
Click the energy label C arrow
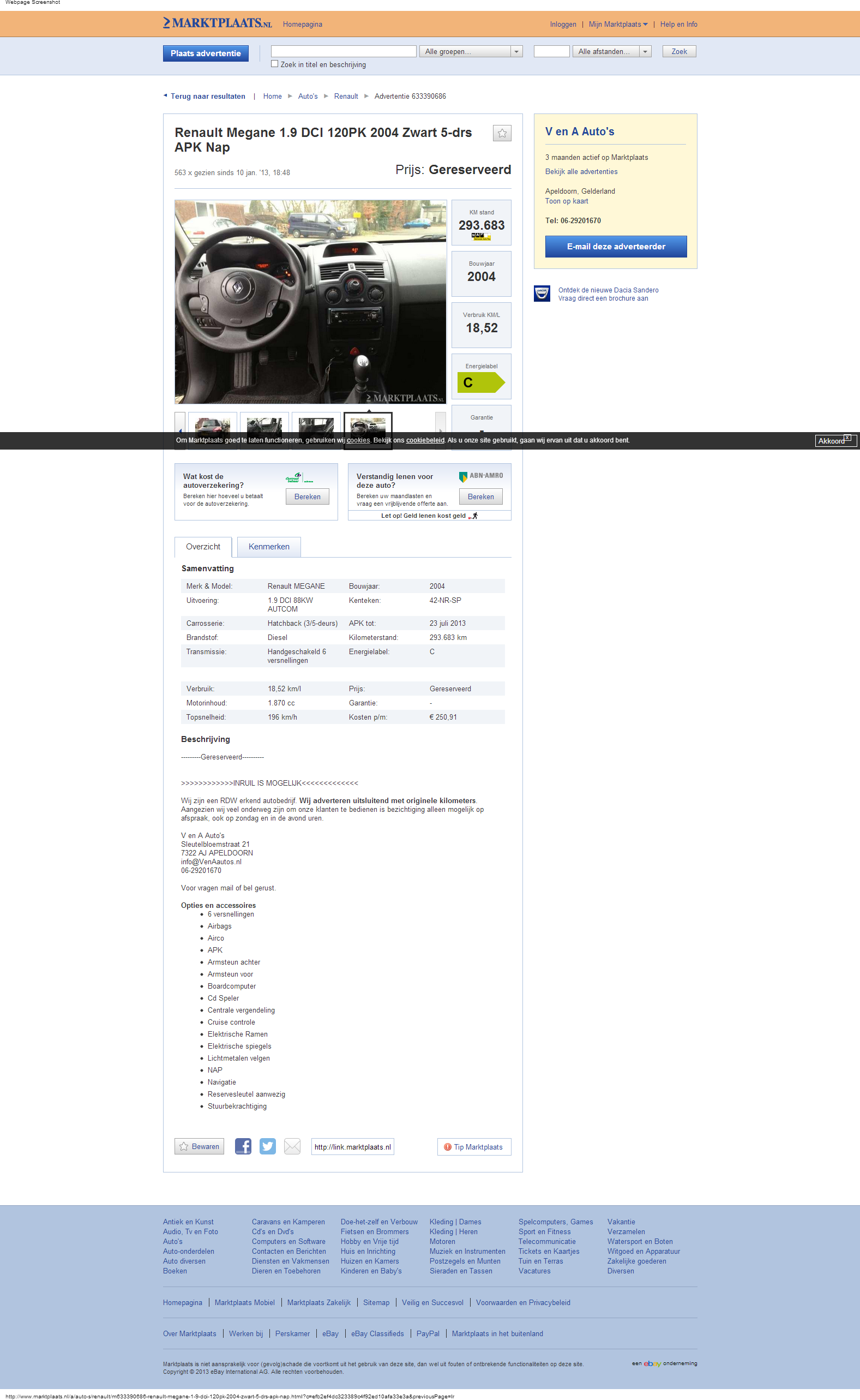[x=481, y=382]
